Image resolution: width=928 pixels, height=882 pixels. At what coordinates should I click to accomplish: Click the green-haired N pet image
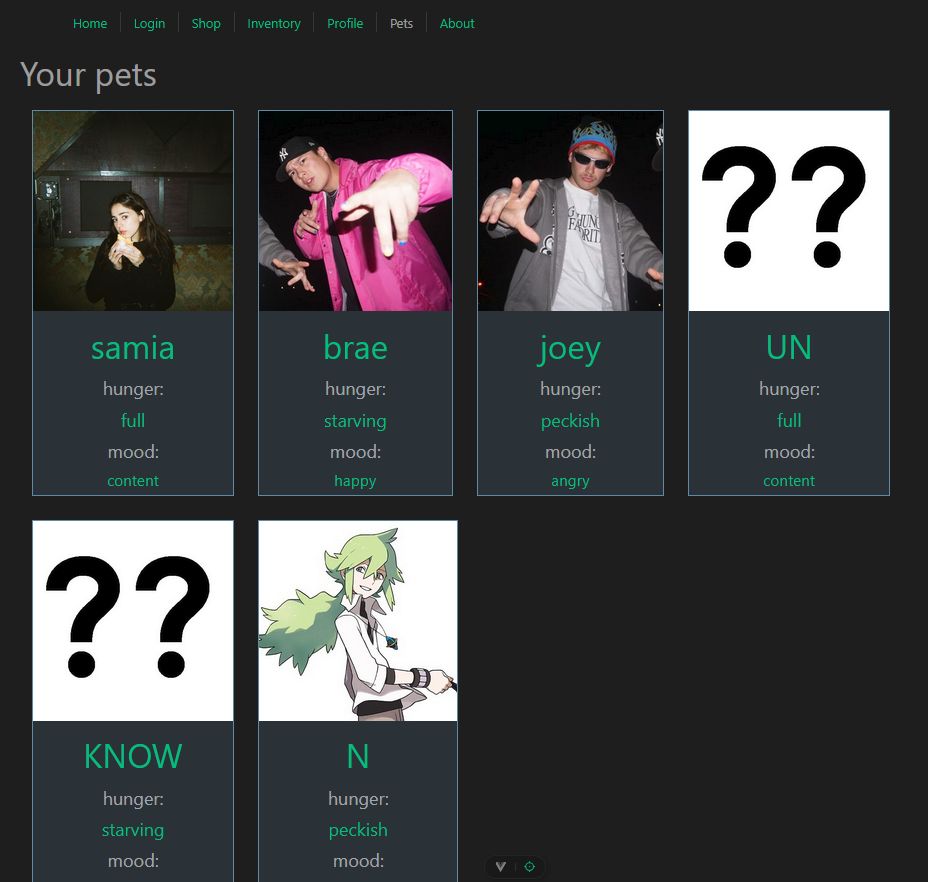pyautogui.click(x=358, y=621)
